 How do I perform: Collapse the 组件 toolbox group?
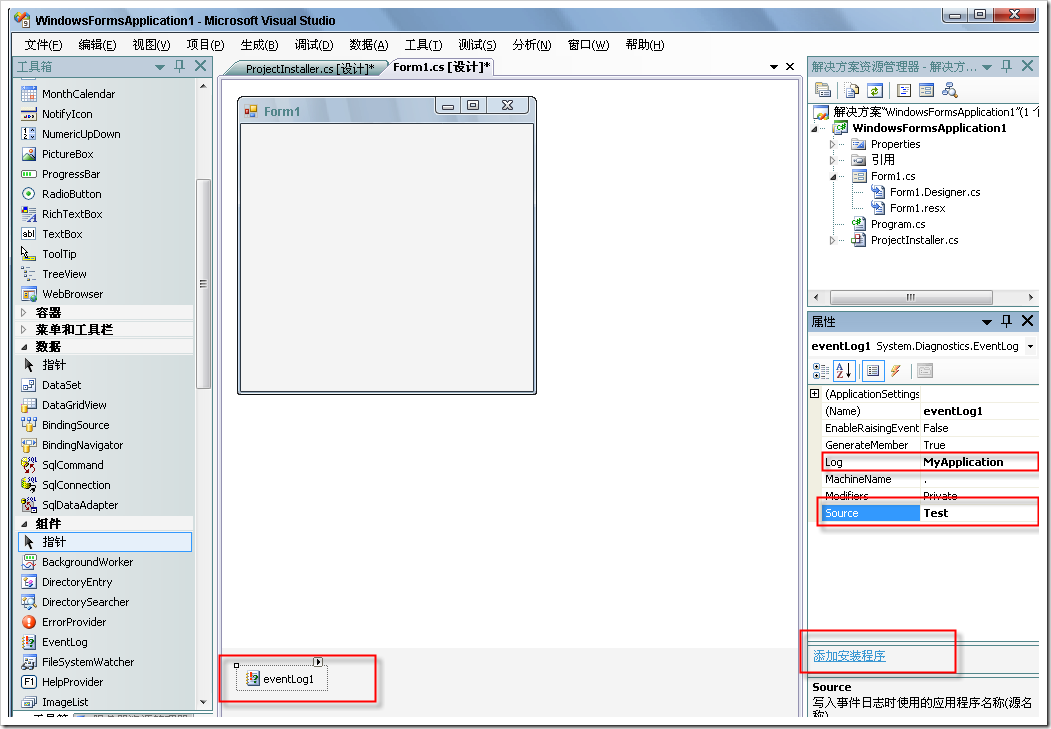(x=24, y=524)
